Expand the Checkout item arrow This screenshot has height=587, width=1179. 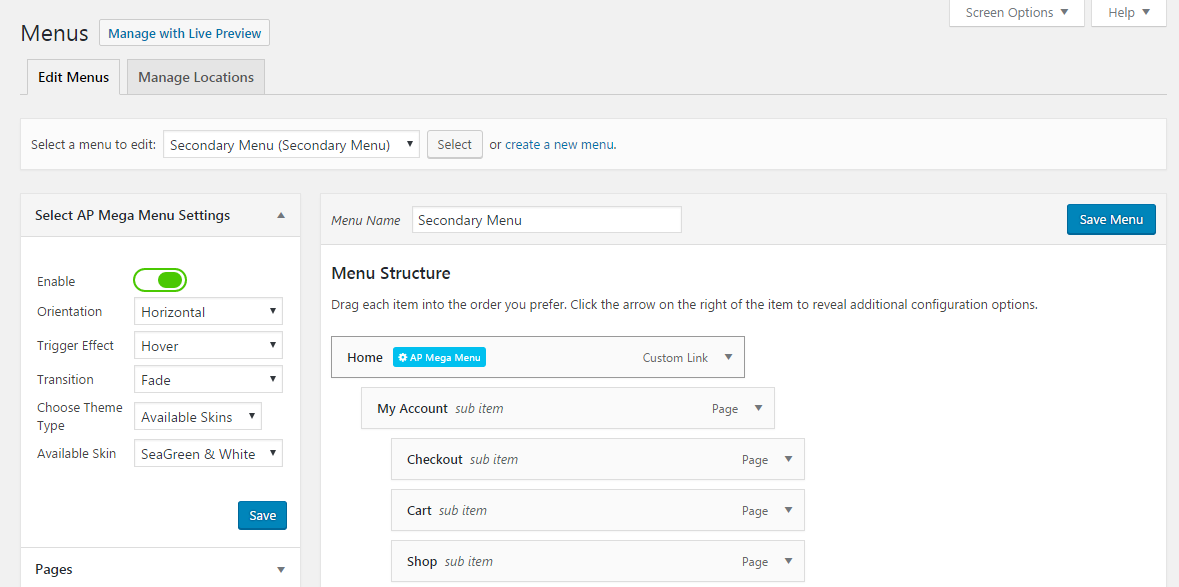[x=788, y=459]
